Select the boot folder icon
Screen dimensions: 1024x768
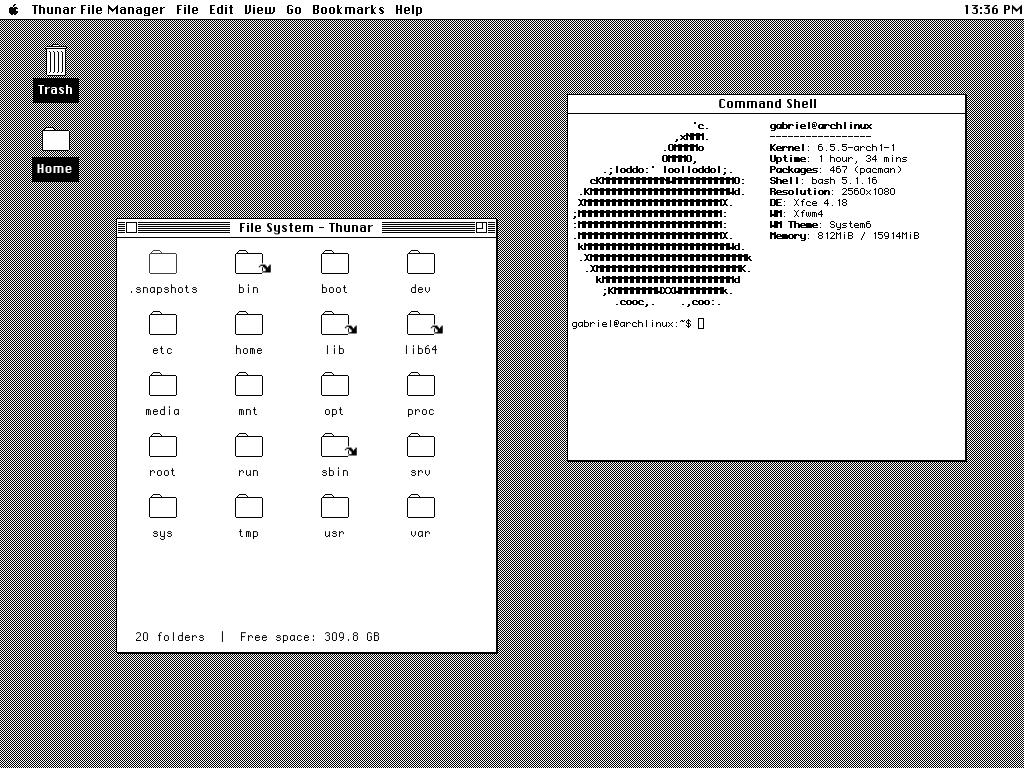(334, 262)
